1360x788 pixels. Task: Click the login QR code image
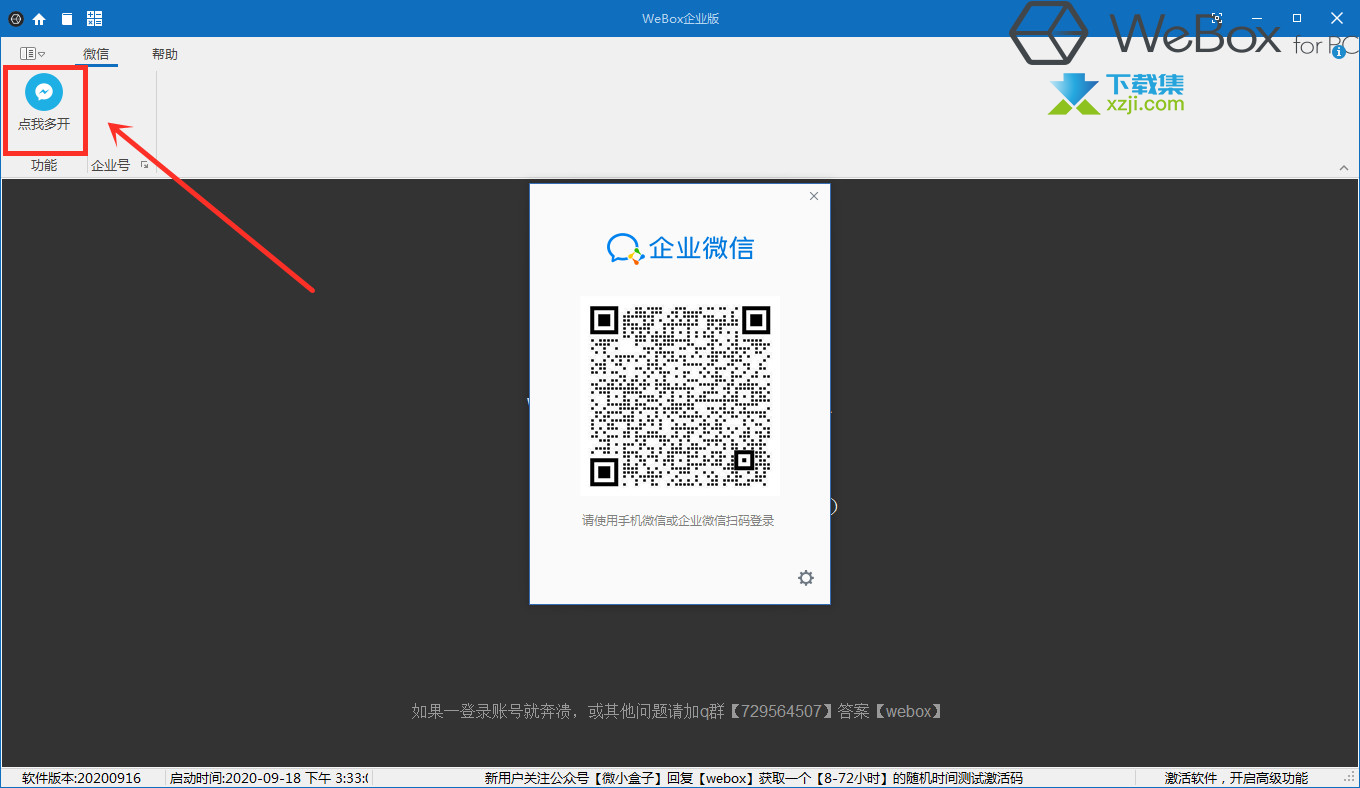tap(680, 396)
